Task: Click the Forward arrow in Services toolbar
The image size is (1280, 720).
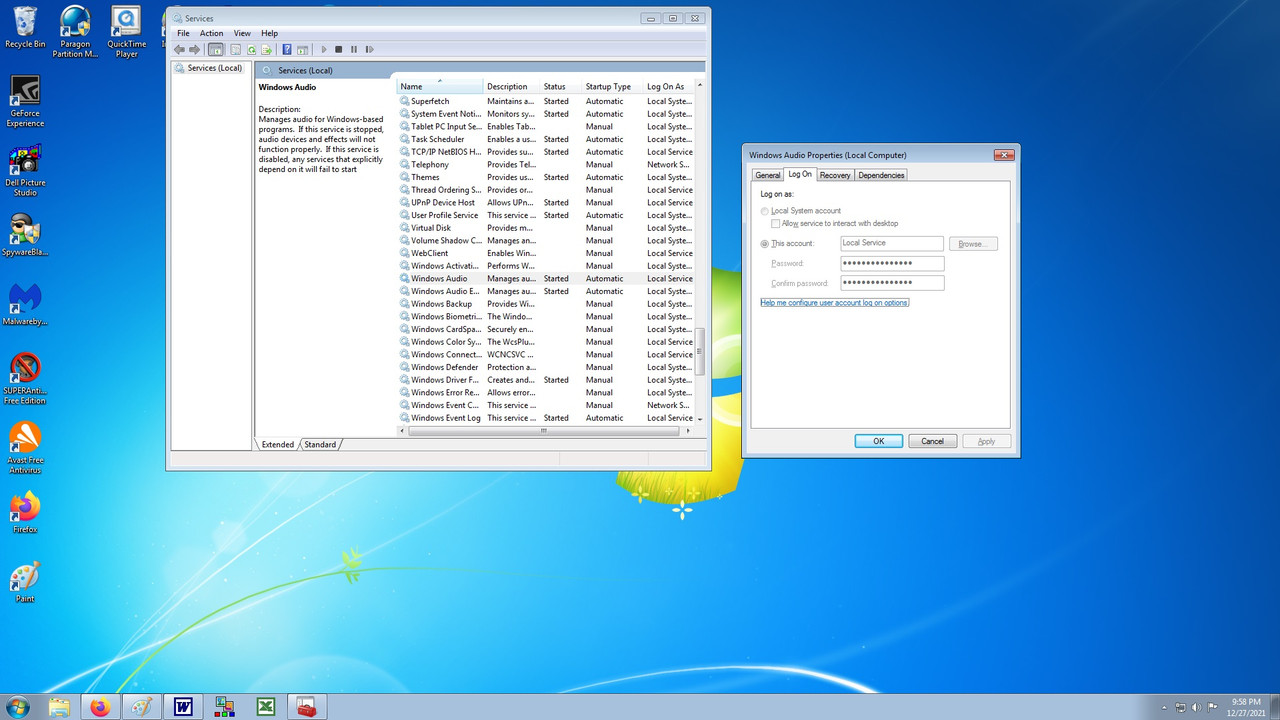Action: click(x=195, y=49)
